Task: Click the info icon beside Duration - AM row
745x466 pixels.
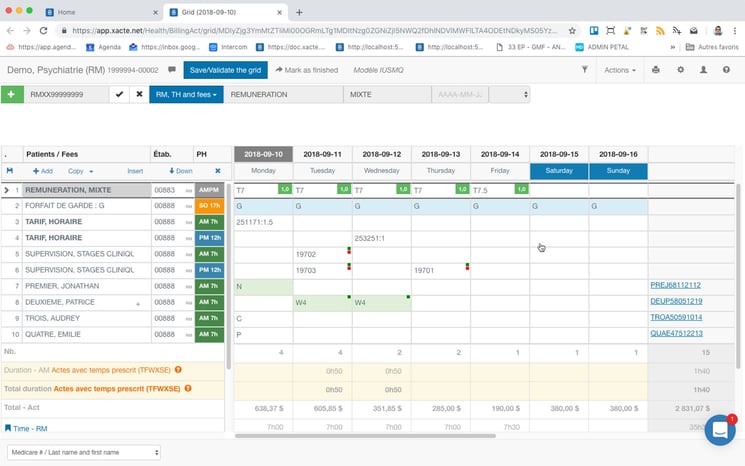Action: (178, 370)
